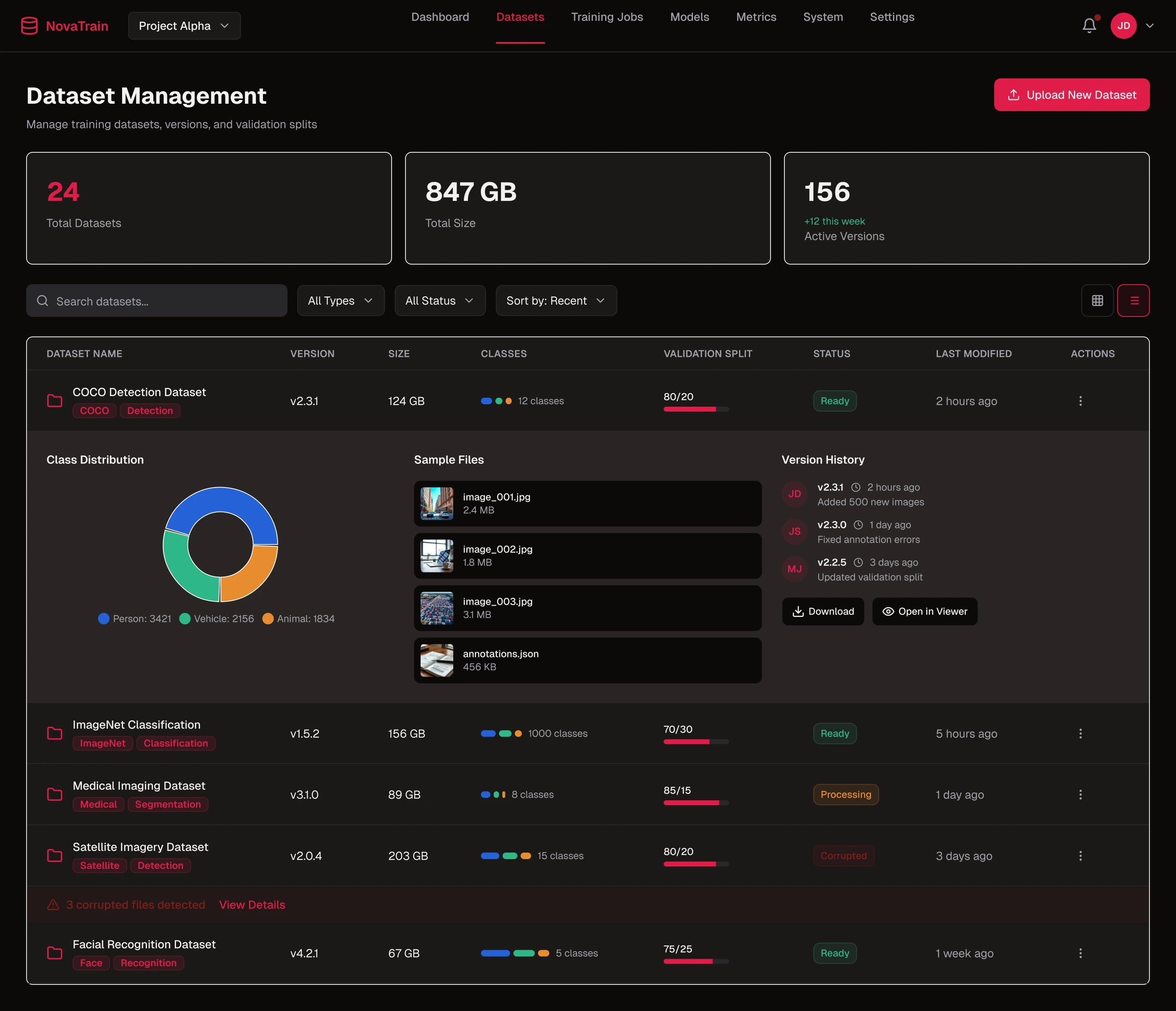The image size is (1176, 1011).
Task: Open the Sort by: Recent dropdown
Action: click(556, 300)
